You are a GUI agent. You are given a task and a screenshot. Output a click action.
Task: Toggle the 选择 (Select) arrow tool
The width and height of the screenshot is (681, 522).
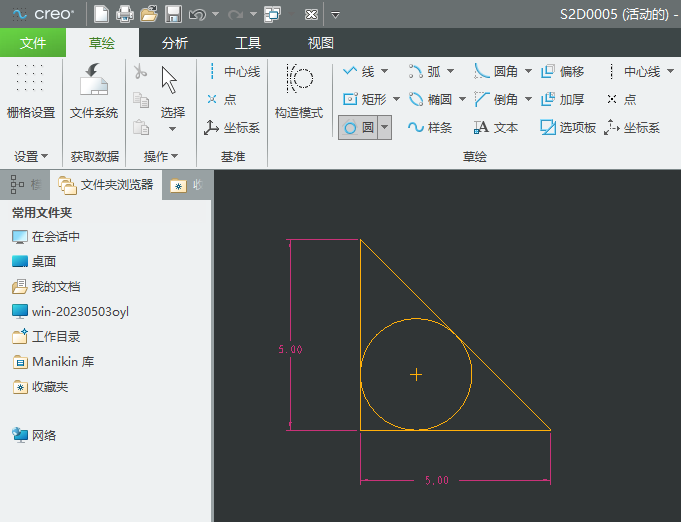[171, 82]
